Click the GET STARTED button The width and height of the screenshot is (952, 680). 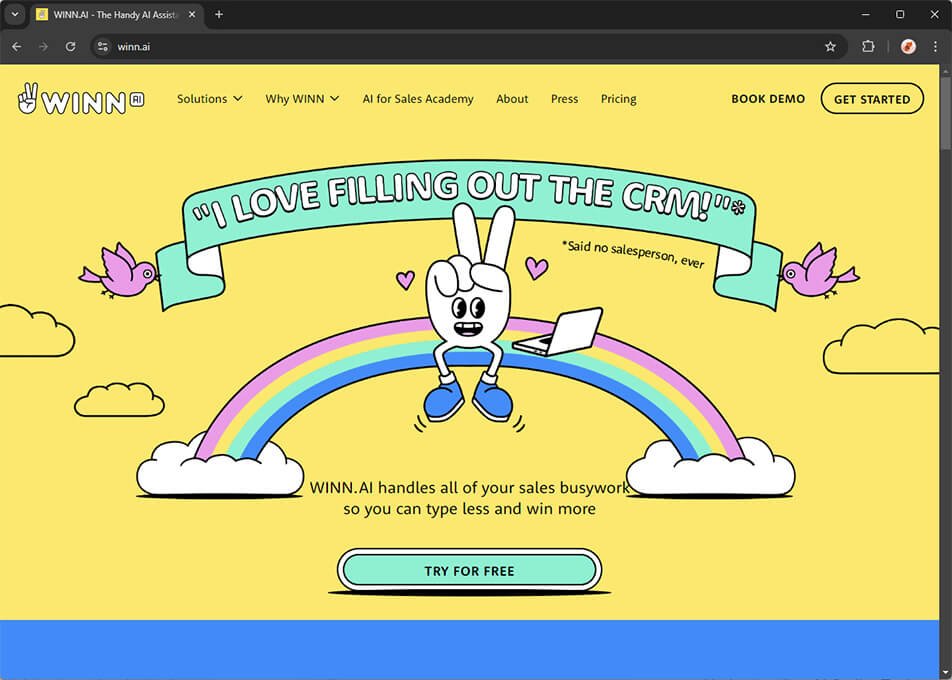872,99
